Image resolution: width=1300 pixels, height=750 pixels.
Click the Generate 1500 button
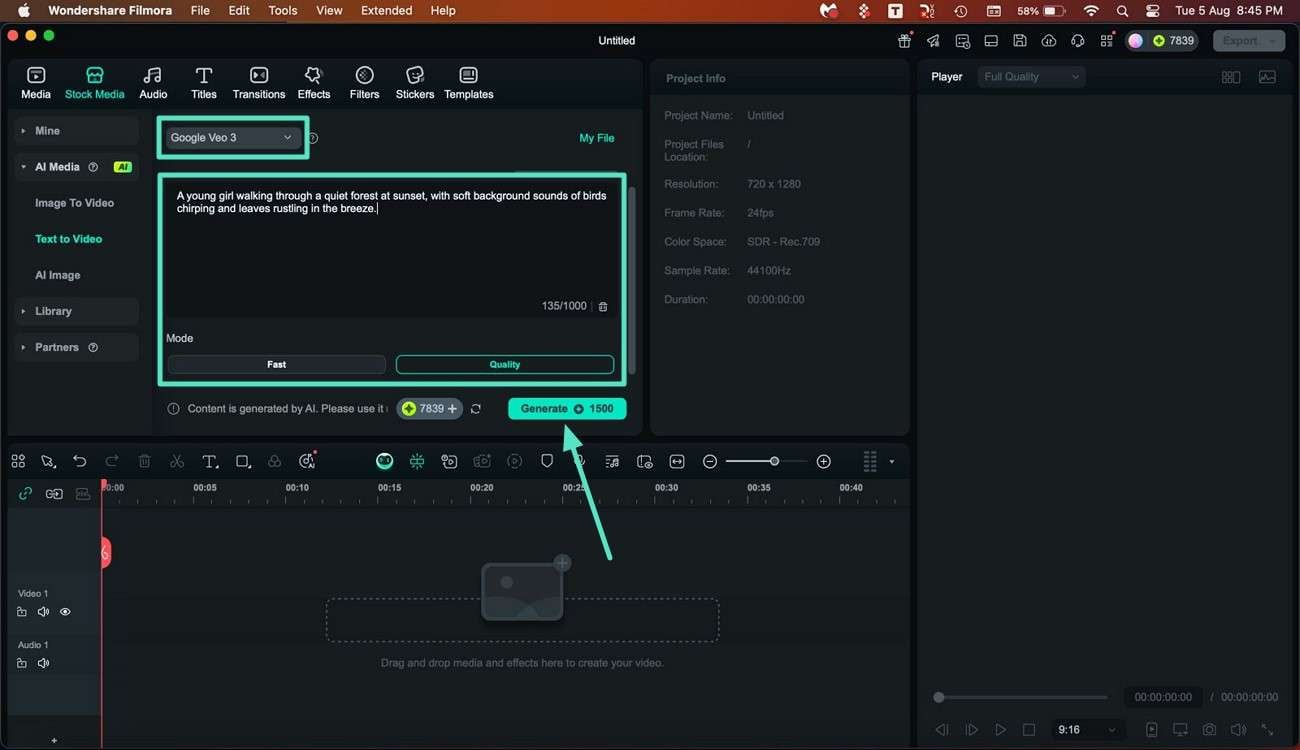coord(567,409)
